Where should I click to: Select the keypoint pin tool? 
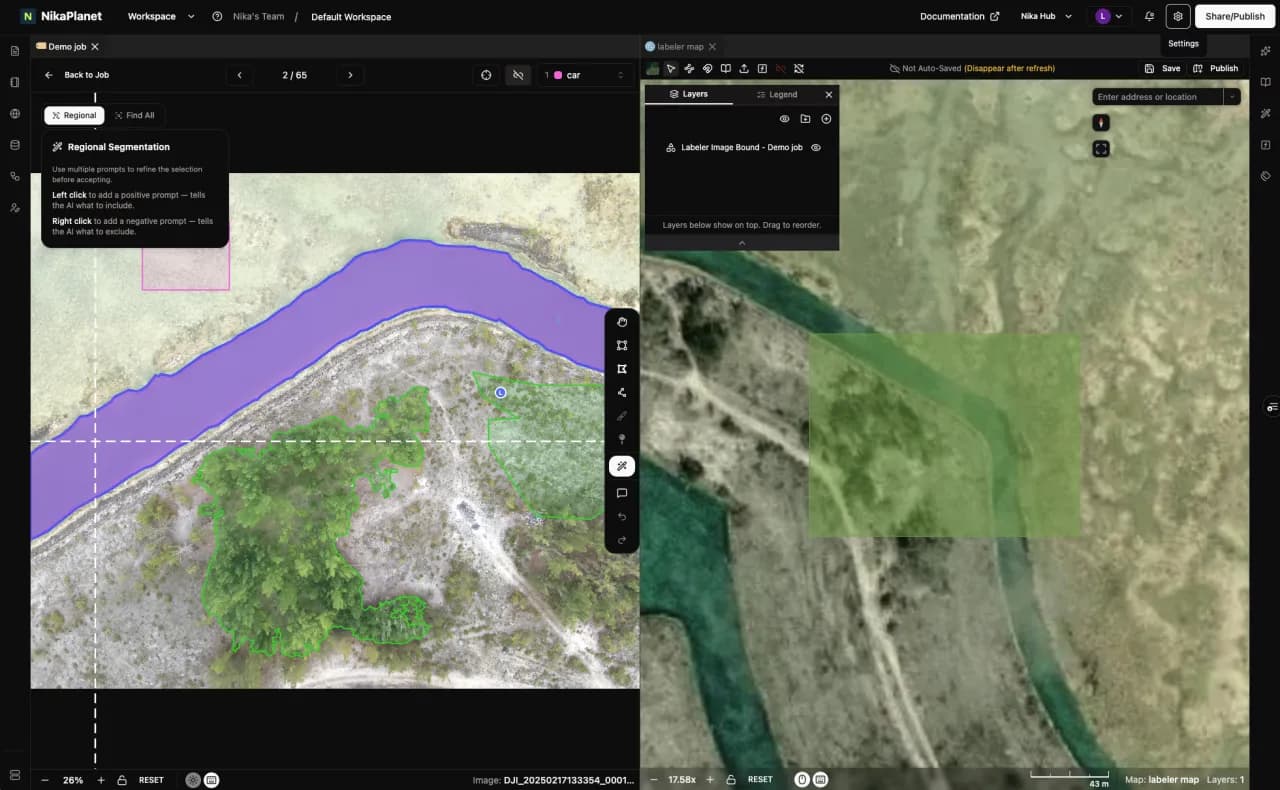[622, 439]
